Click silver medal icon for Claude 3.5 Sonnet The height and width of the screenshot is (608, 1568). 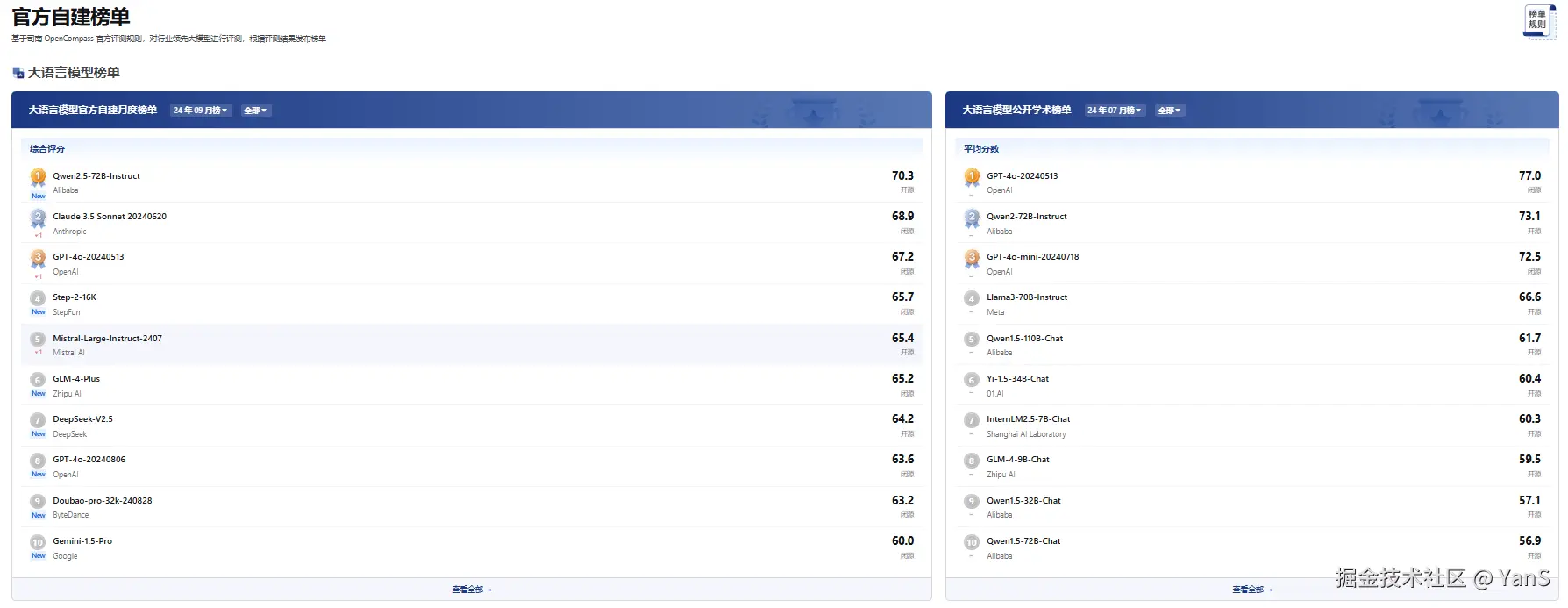click(38, 218)
